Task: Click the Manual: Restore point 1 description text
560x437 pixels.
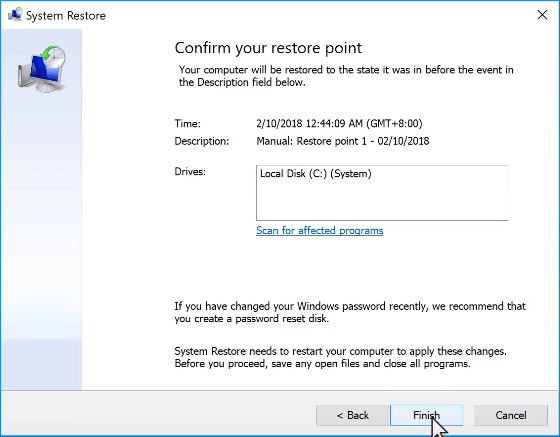Action: click(x=343, y=141)
